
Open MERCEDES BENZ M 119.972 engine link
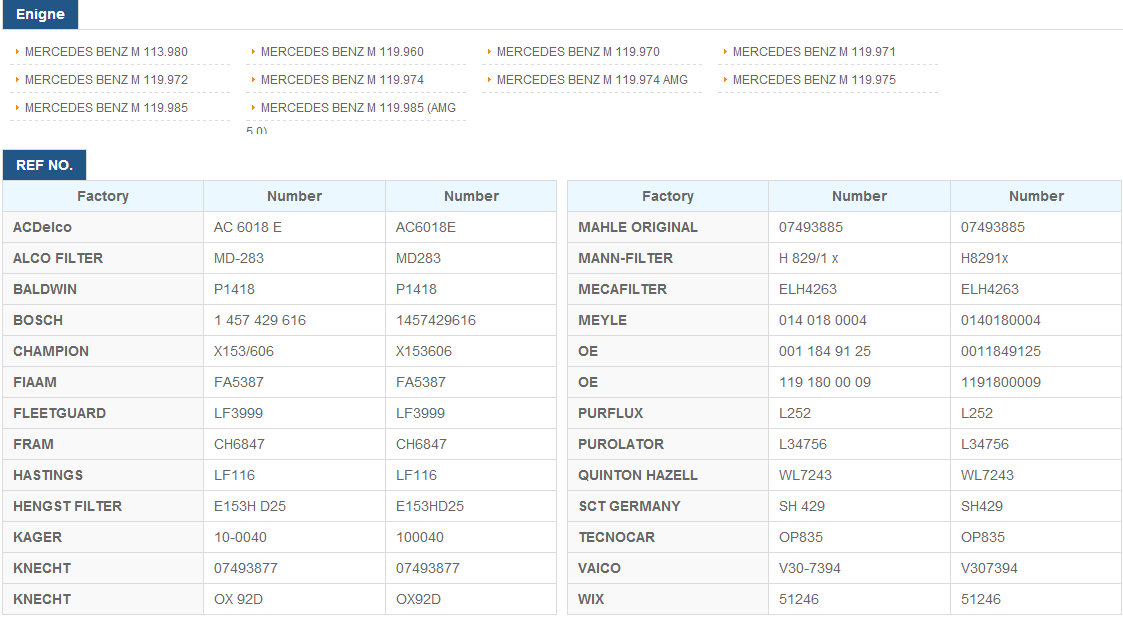tap(106, 80)
